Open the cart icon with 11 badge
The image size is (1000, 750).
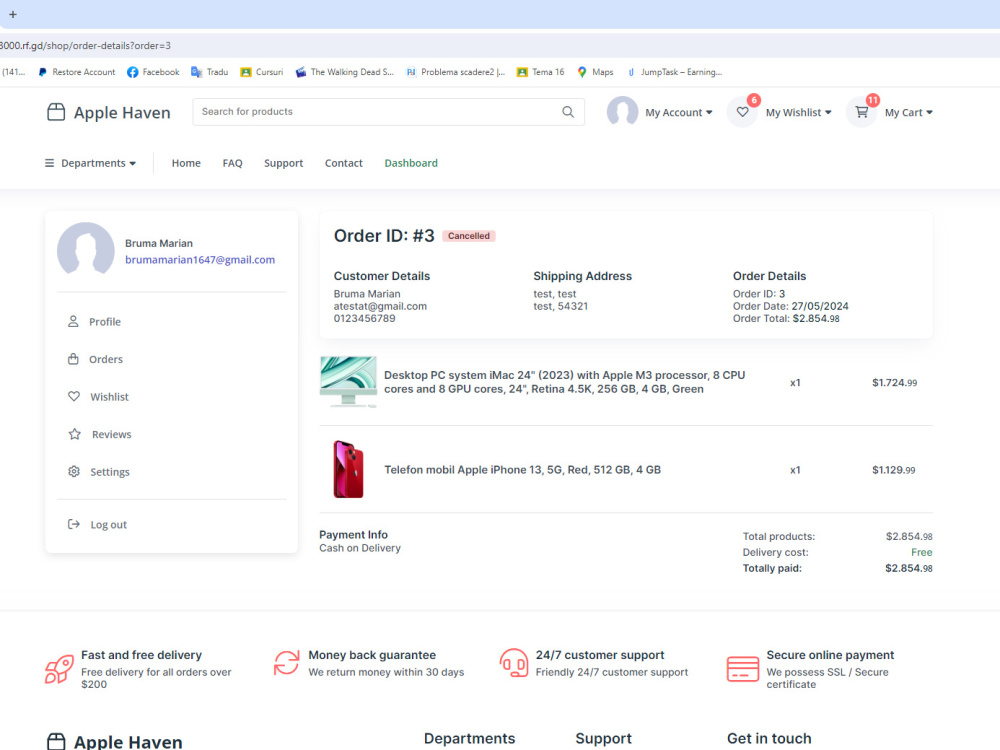click(x=861, y=112)
